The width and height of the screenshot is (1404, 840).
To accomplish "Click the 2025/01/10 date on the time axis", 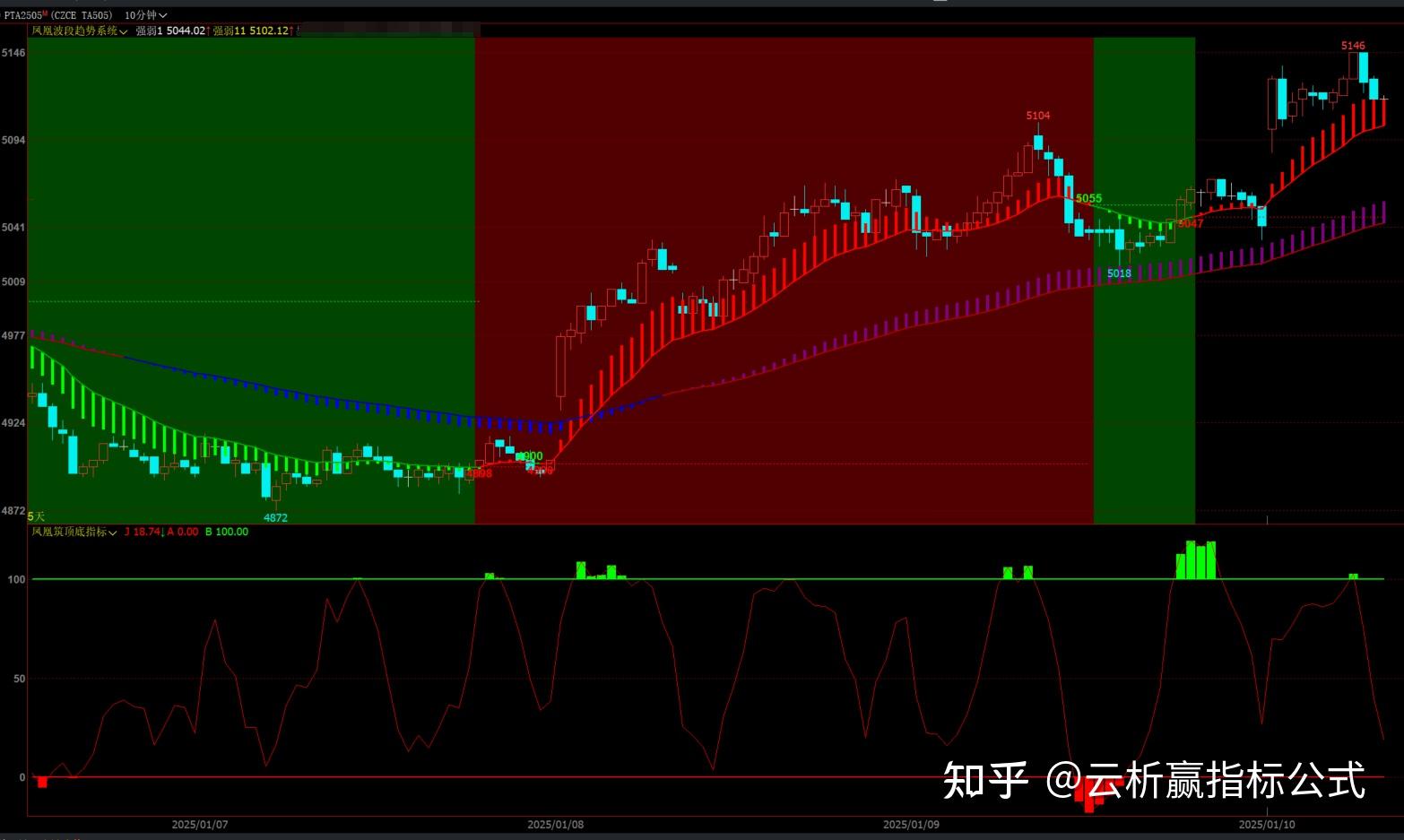I will click(1267, 825).
